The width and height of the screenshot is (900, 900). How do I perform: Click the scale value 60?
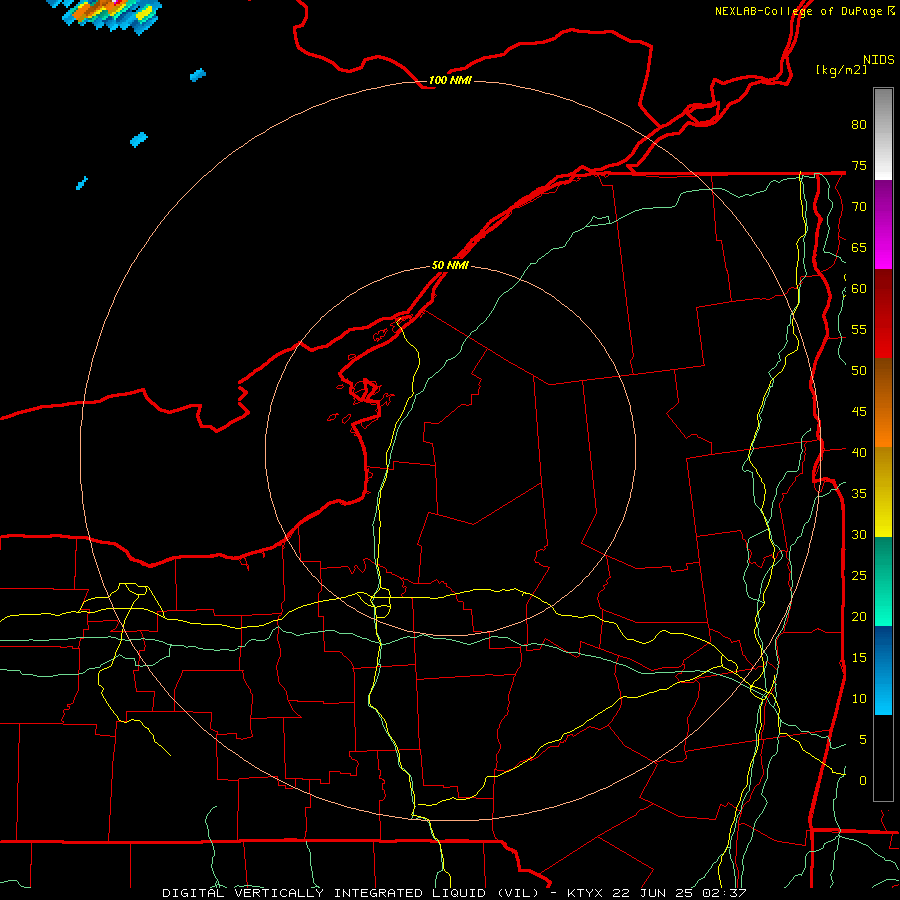tap(859, 289)
